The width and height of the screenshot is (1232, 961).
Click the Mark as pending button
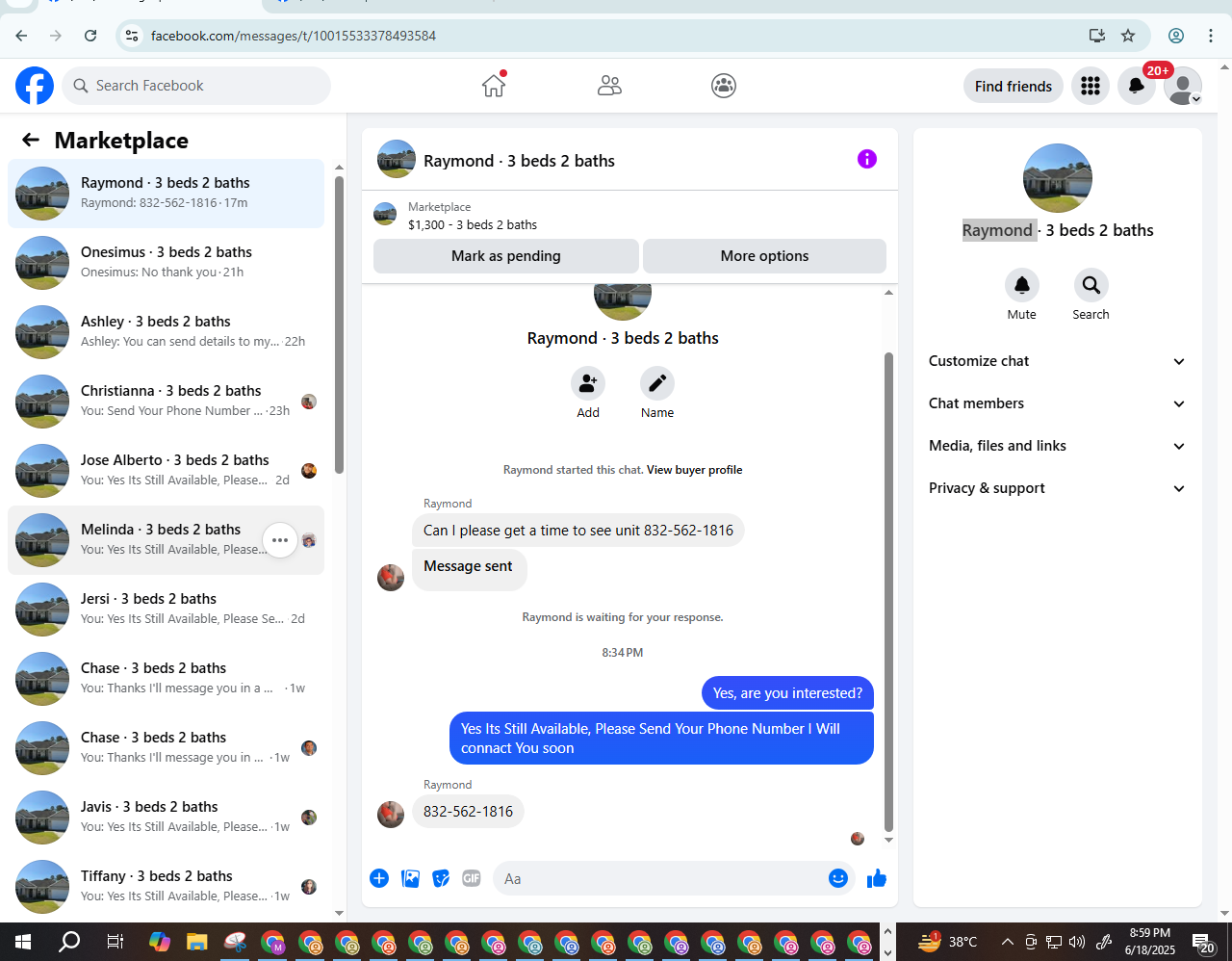click(x=506, y=256)
